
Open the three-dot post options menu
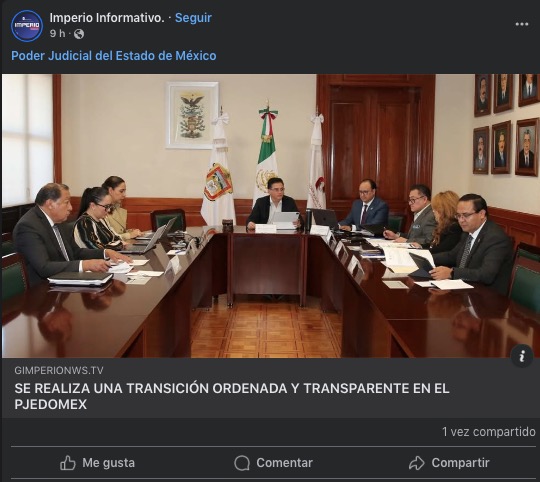click(522, 24)
